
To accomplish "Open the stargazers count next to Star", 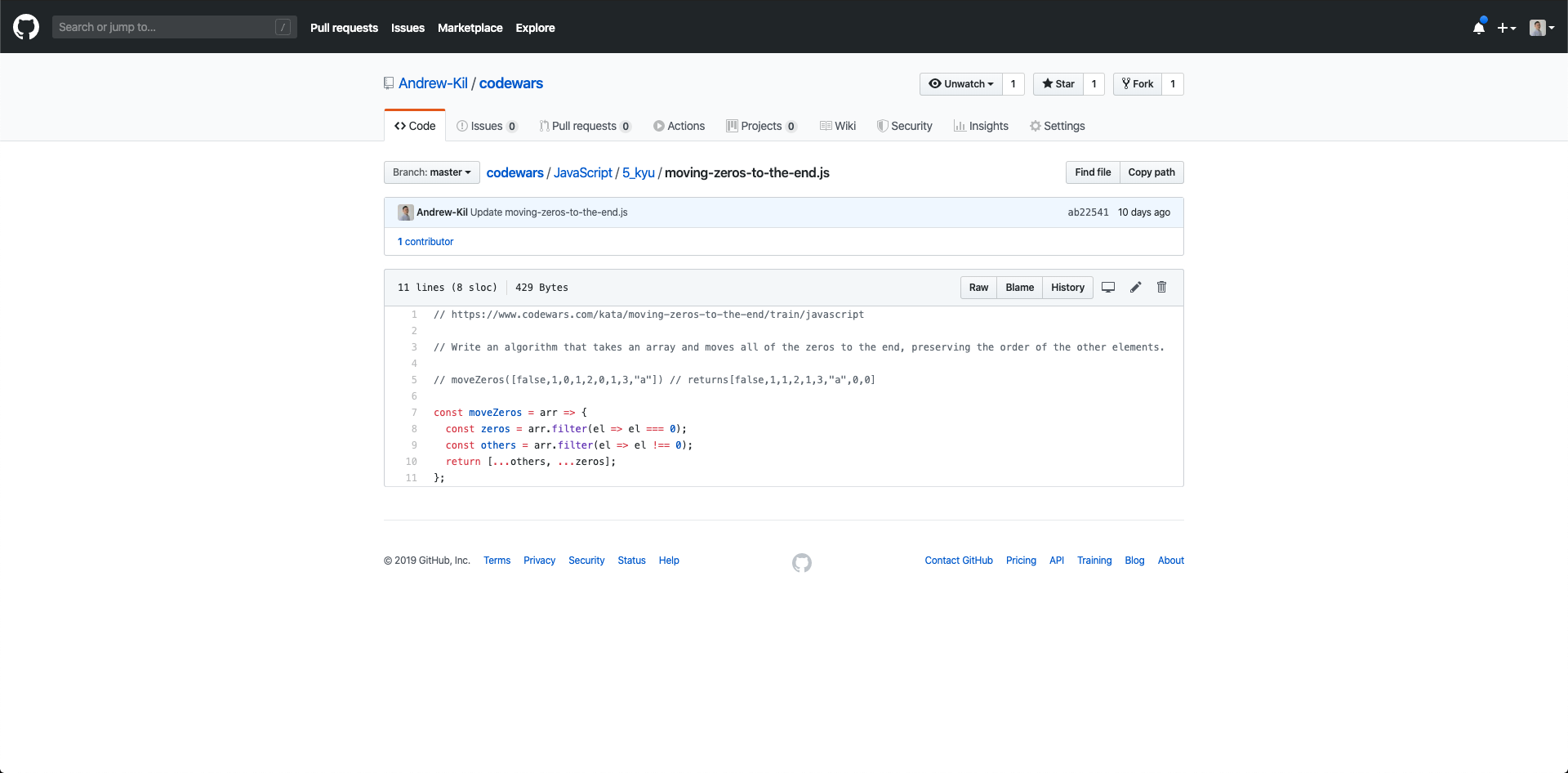I will [1094, 84].
